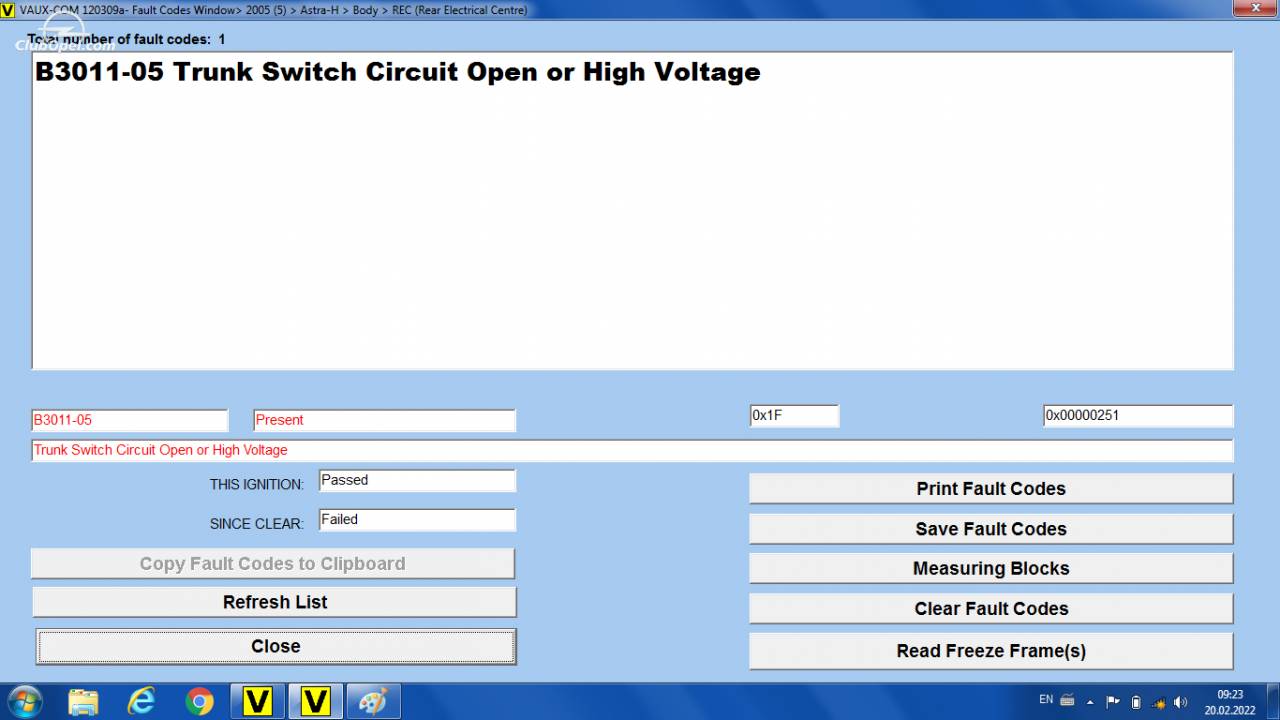Switch to second VAUX-COM taskbar window
The height and width of the screenshot is (720, 1280).
316,701
